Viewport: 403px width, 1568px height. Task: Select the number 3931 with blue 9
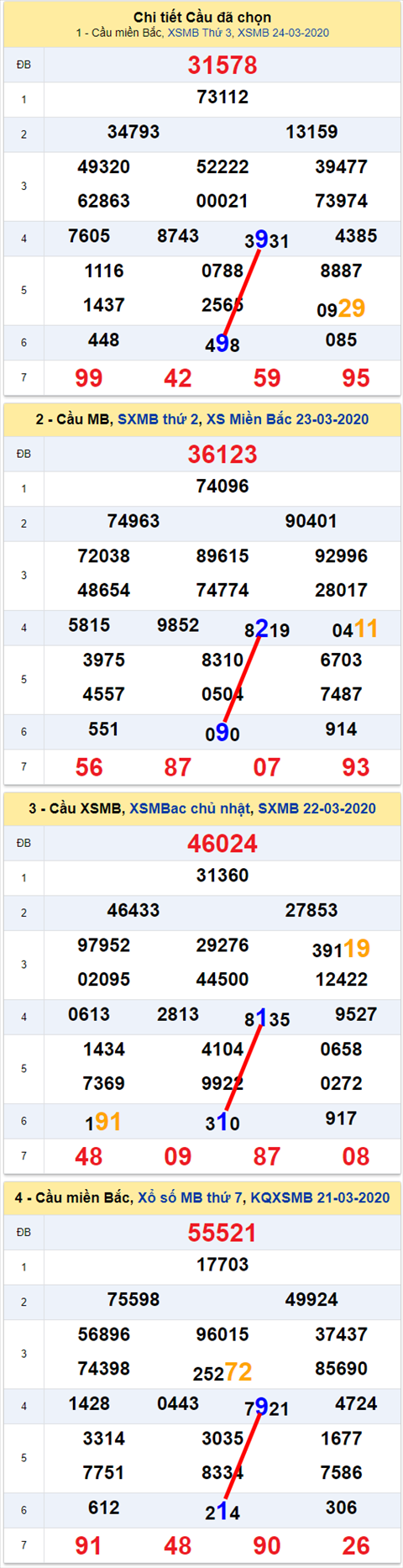pyautogui.click(x=267, y=240)
